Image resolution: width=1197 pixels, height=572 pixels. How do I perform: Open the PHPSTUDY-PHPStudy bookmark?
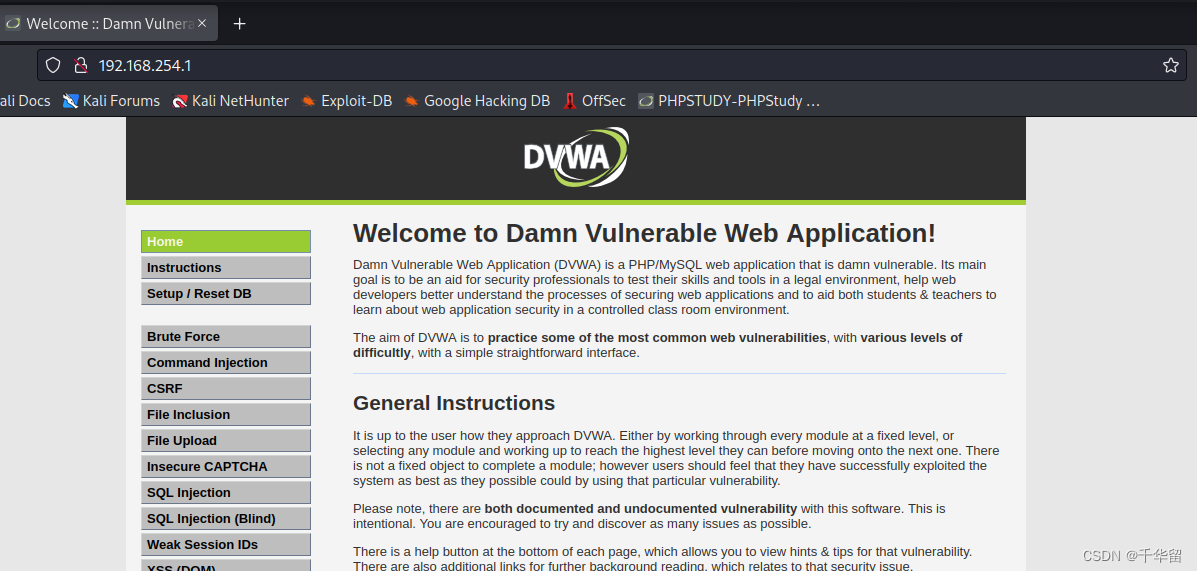[x=729, y=101]
